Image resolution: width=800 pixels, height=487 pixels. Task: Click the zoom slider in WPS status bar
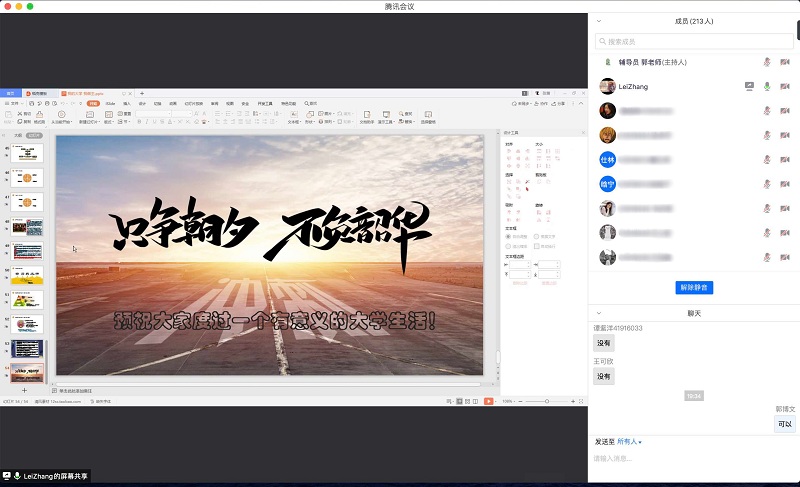[547, 401]
